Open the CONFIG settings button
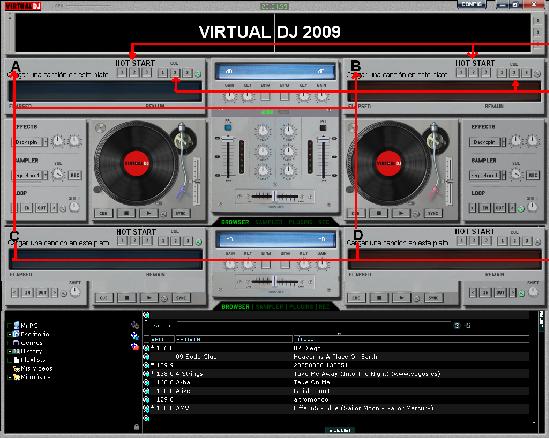Screen dimensions: 549x439 472,4
